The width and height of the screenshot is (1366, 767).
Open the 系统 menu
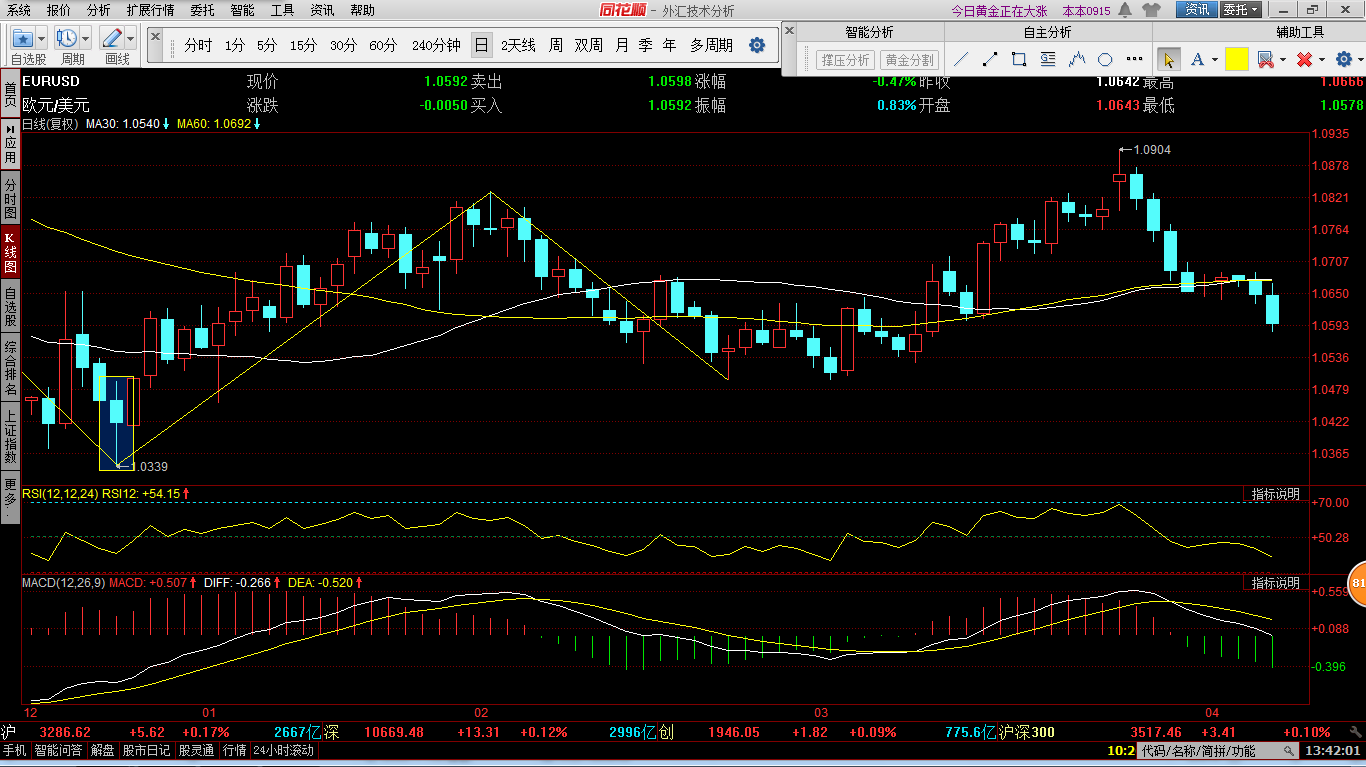(19, 10)
